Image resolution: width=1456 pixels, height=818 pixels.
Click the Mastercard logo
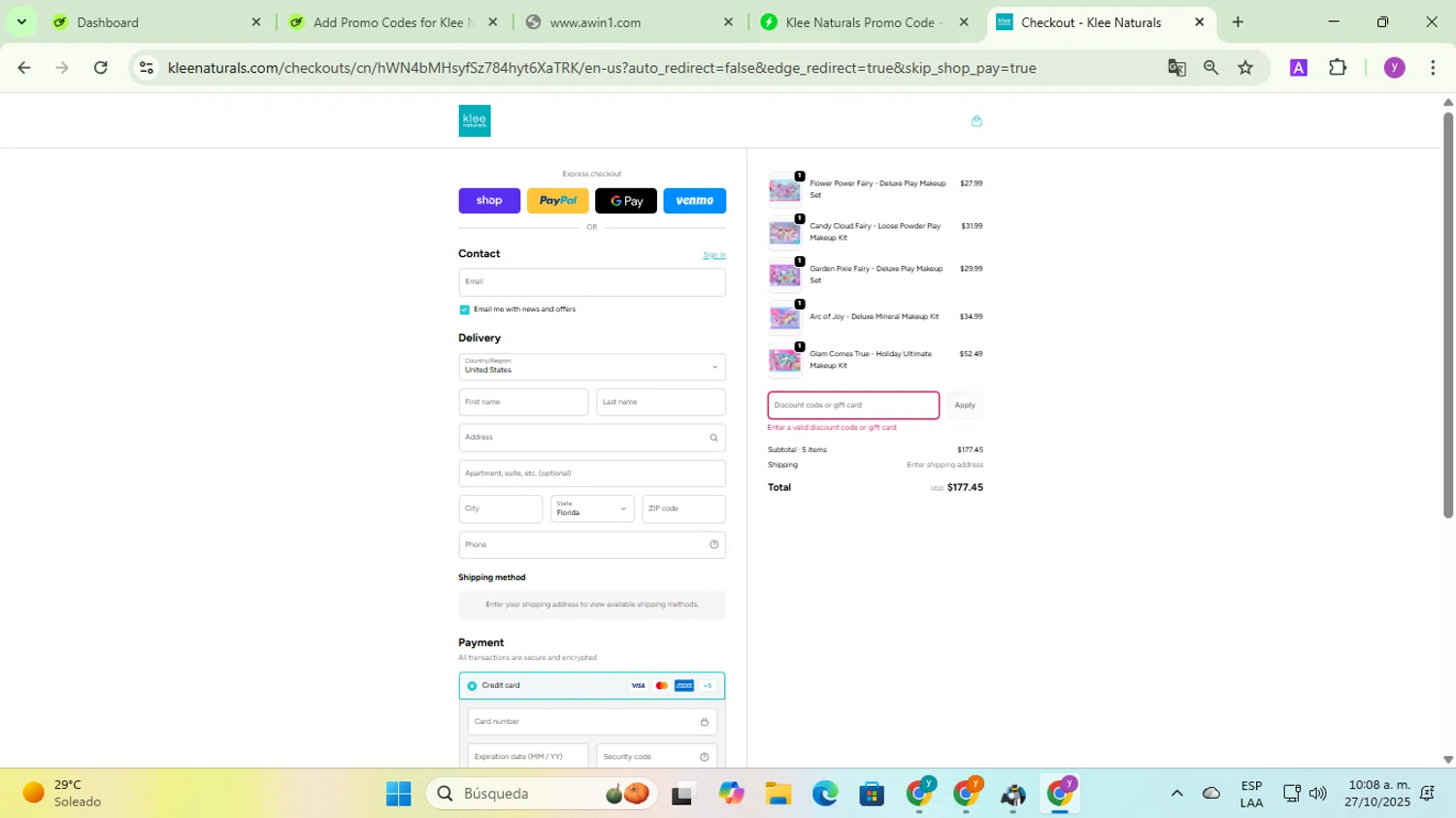(x=662, y=686)
